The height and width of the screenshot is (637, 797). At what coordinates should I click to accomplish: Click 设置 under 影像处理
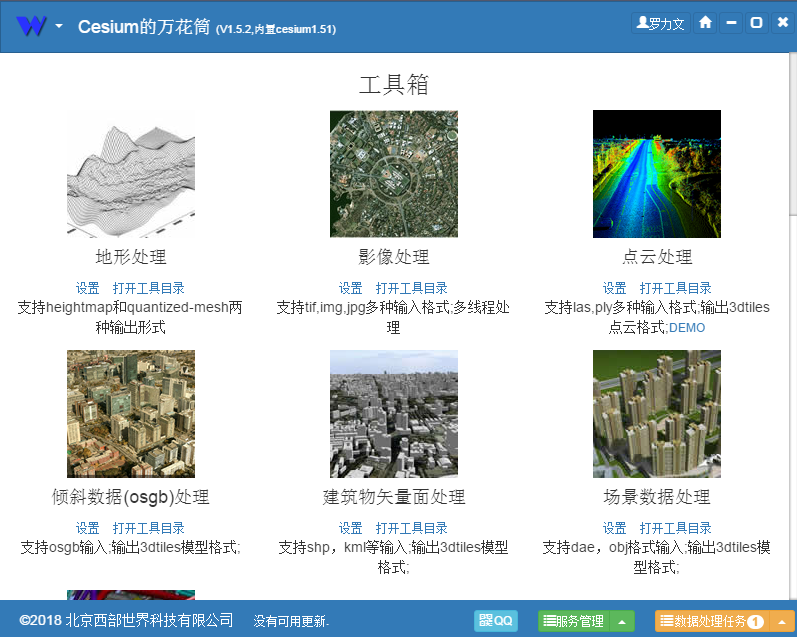click(351, 288)
